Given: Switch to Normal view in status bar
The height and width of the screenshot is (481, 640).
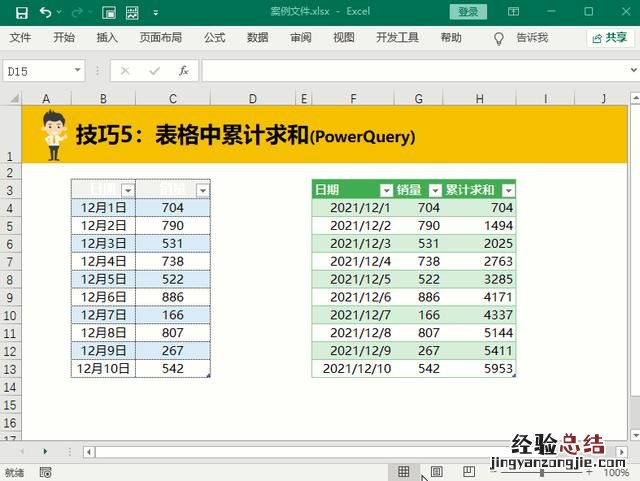Looking at the screenshot, I should 404,471.
